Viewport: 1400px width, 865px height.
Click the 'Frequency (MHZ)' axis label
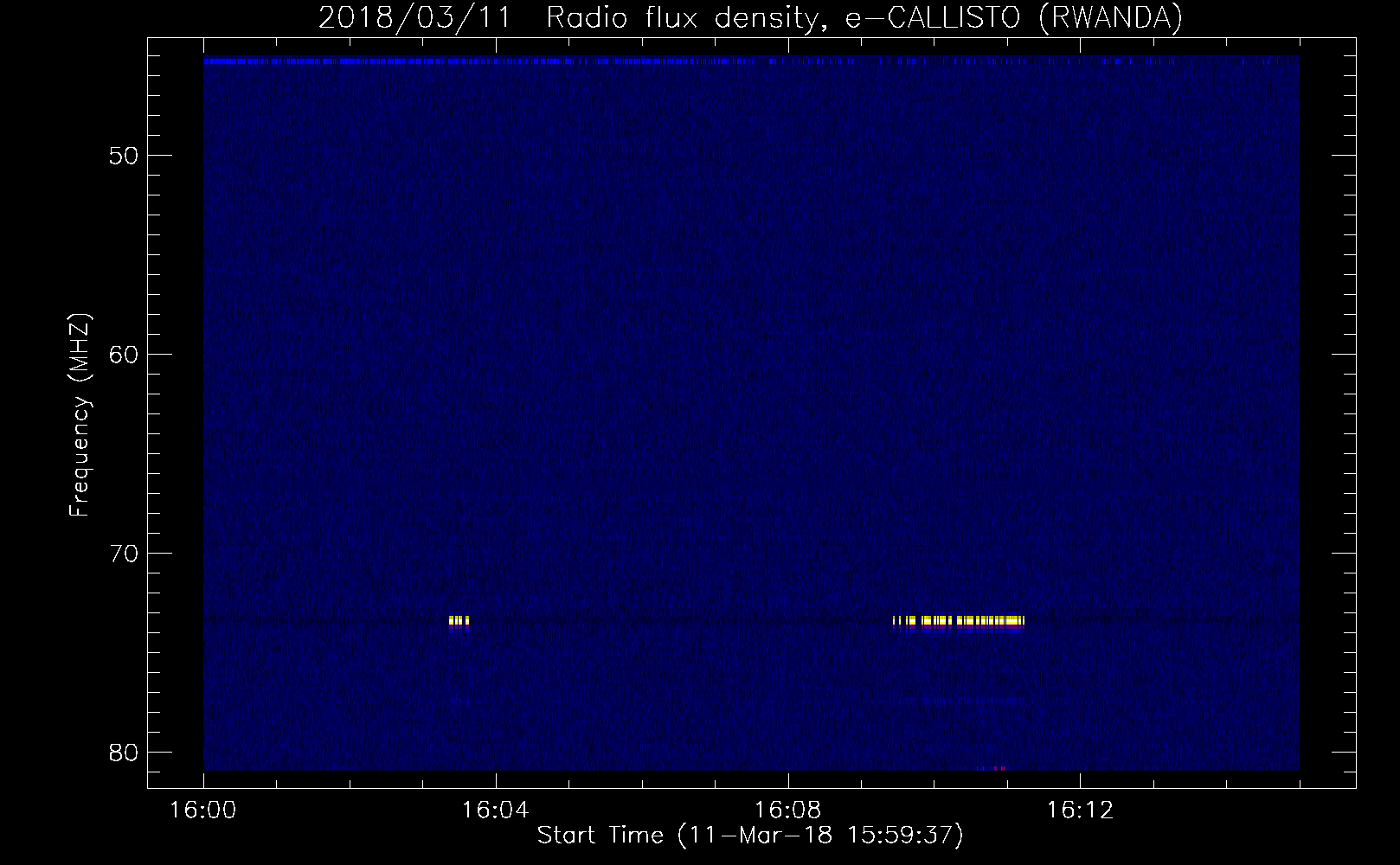[80, 416]
